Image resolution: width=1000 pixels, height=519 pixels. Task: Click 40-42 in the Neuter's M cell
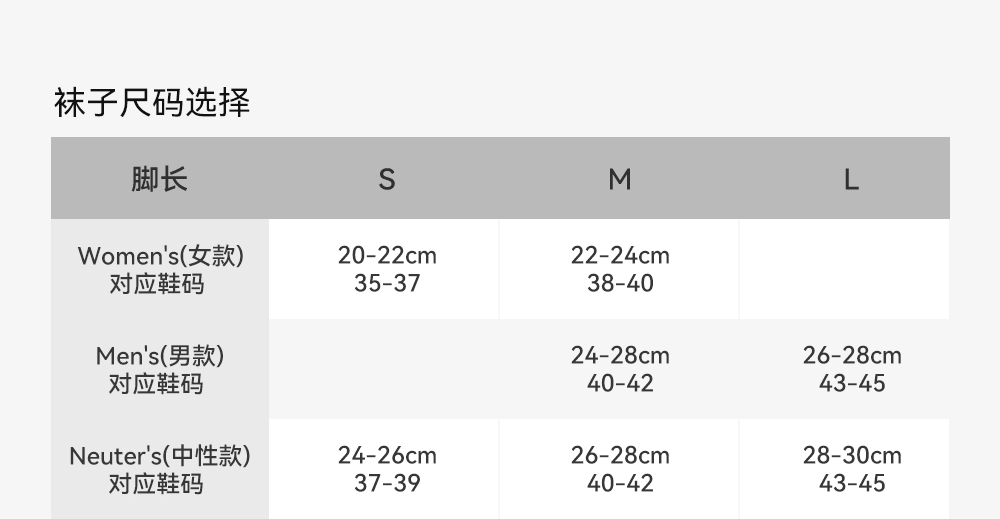(x=620, y=484)
